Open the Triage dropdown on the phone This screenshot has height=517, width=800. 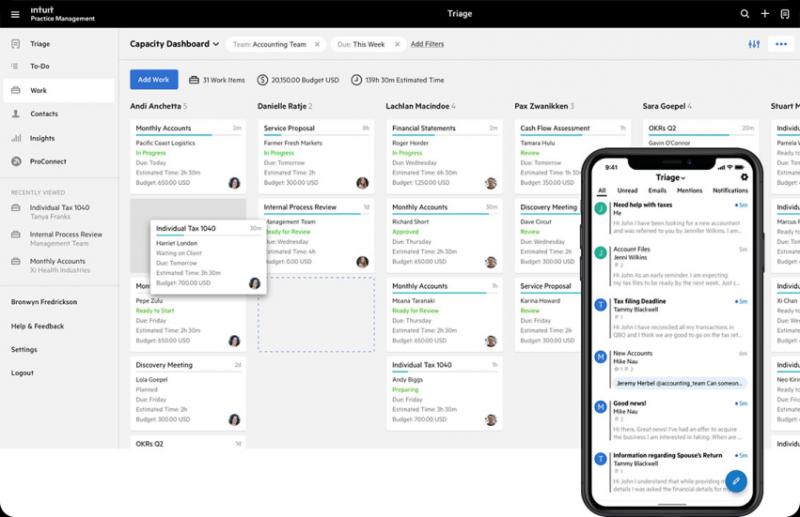point(670,177)
